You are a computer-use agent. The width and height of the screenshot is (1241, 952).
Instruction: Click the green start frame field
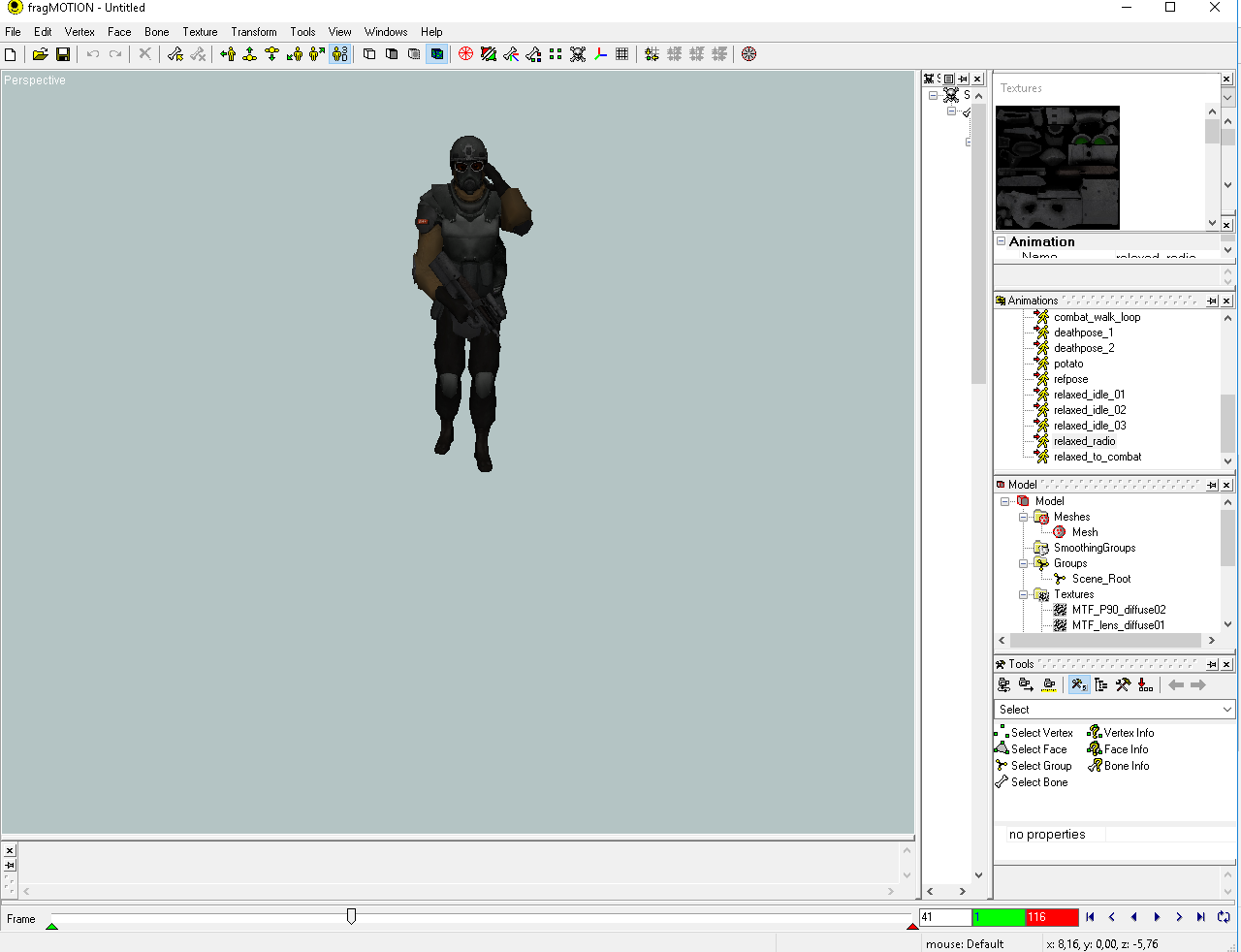click(999, 917)
